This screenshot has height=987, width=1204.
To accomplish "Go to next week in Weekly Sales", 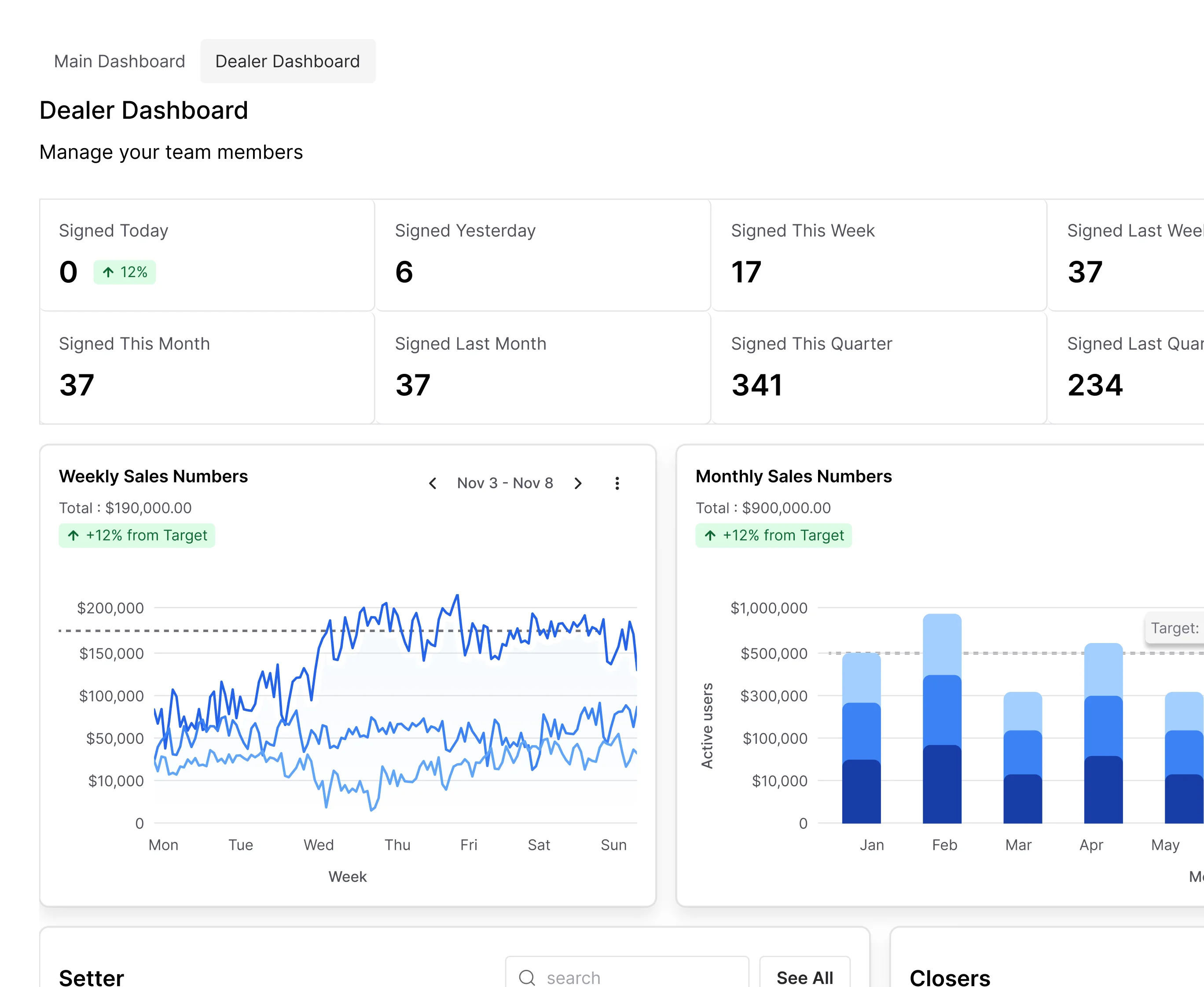I will pyautogui.click(x=578, y=483).
